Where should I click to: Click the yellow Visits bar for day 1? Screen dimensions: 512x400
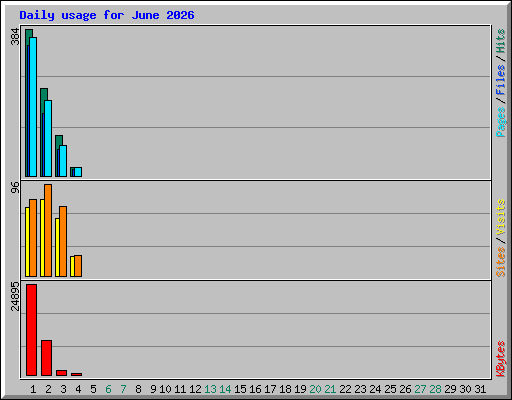coord(27,242)
